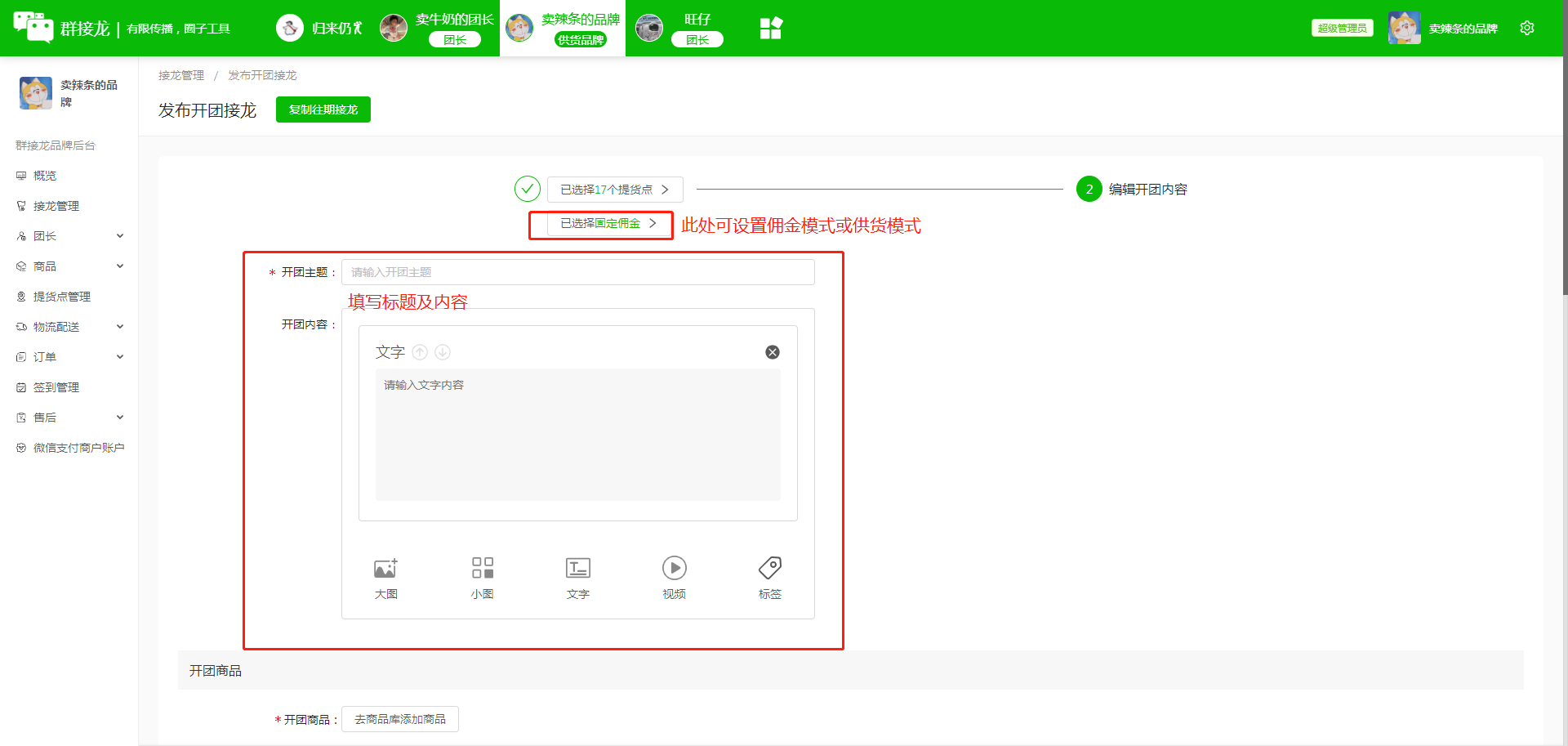Open the settings gear icon

click(1527, 28)
